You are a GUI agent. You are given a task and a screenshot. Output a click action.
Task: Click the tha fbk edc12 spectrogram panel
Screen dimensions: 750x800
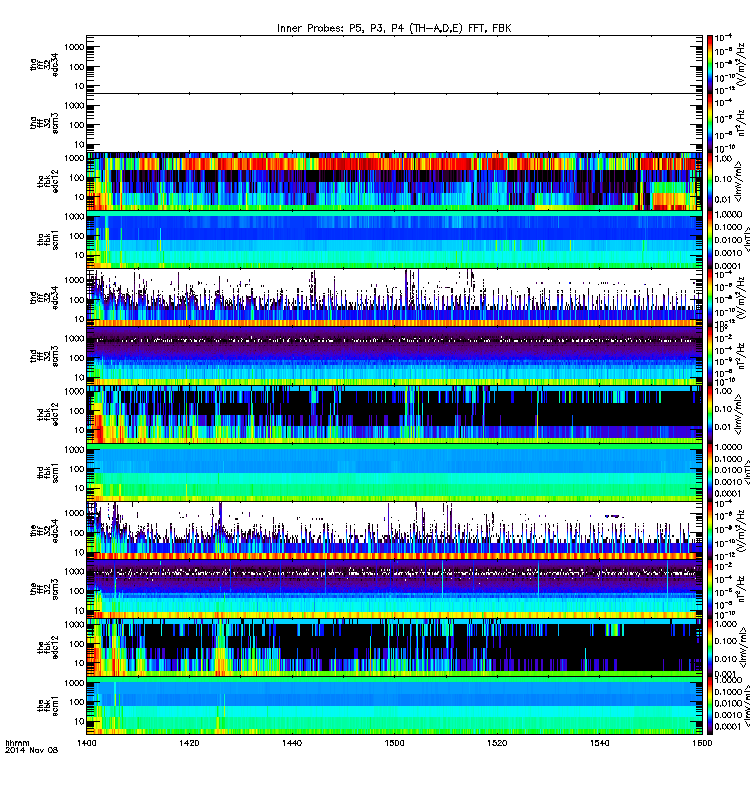click(394, 181)
